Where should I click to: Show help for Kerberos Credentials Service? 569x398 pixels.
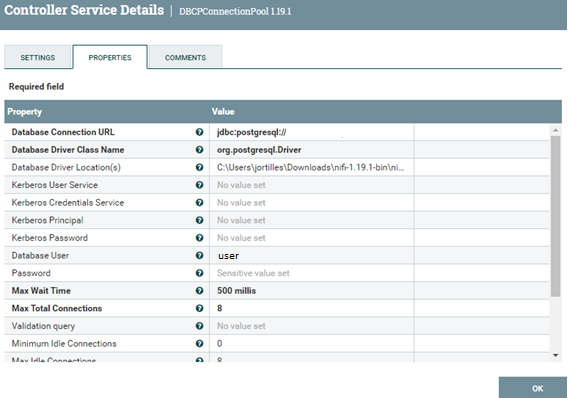pyautogui.click(x=199, y=202)
